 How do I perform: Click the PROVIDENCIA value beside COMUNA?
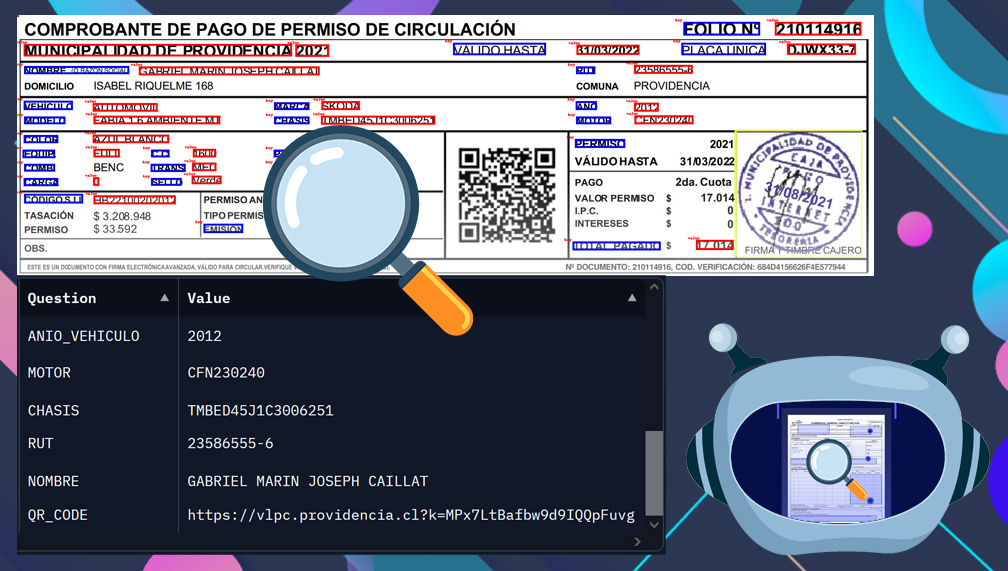672,86
